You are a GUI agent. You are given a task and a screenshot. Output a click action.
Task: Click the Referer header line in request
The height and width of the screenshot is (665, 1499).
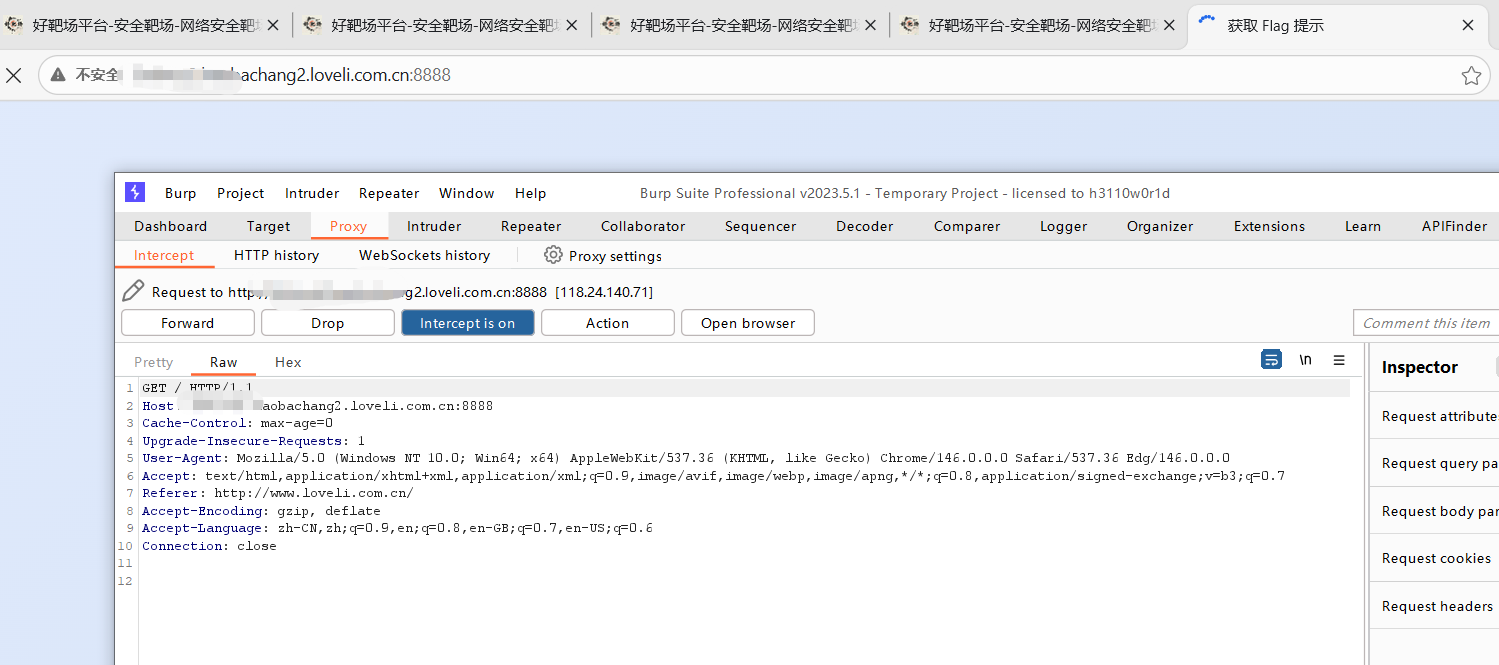[278, 493]
